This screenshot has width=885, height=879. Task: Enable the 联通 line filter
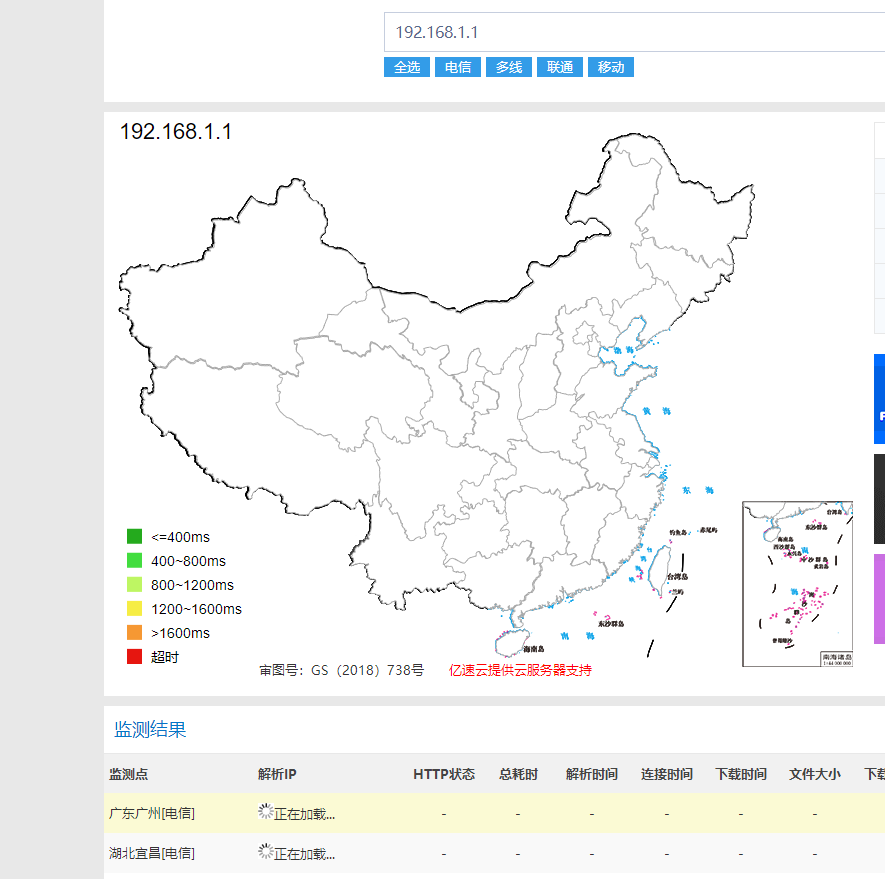[559, 67]
